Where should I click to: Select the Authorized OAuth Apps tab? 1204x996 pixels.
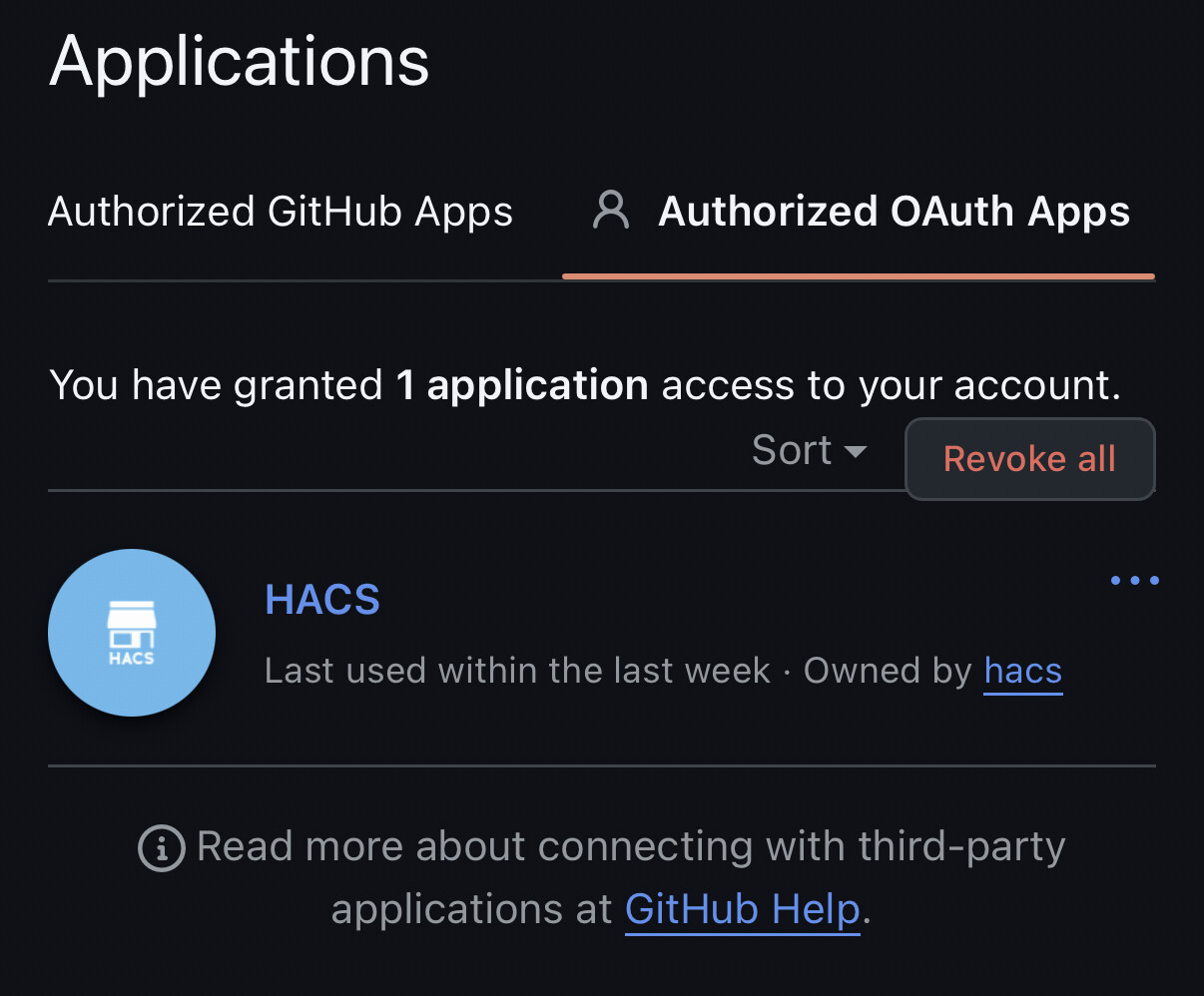click(859, 212)
